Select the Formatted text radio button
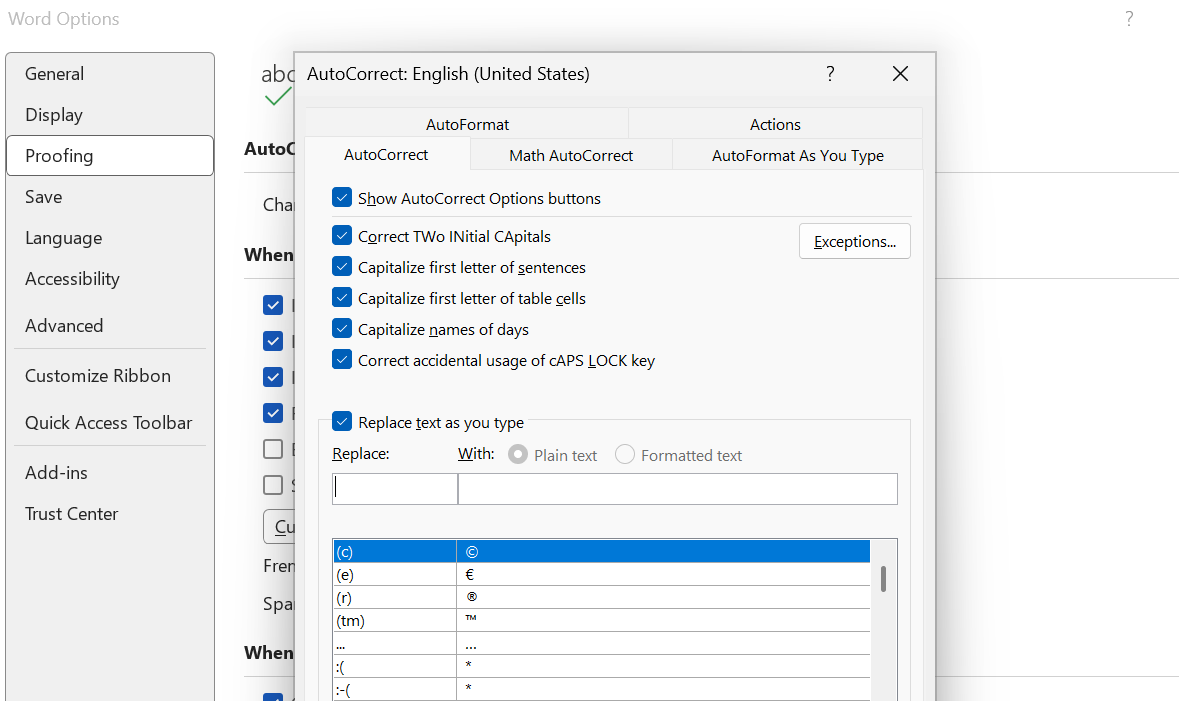1192x701 pixels. point(625,455)
